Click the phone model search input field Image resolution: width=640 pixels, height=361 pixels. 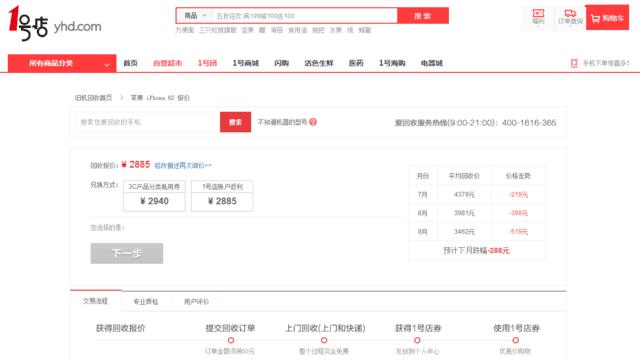[x=147, y=122]
